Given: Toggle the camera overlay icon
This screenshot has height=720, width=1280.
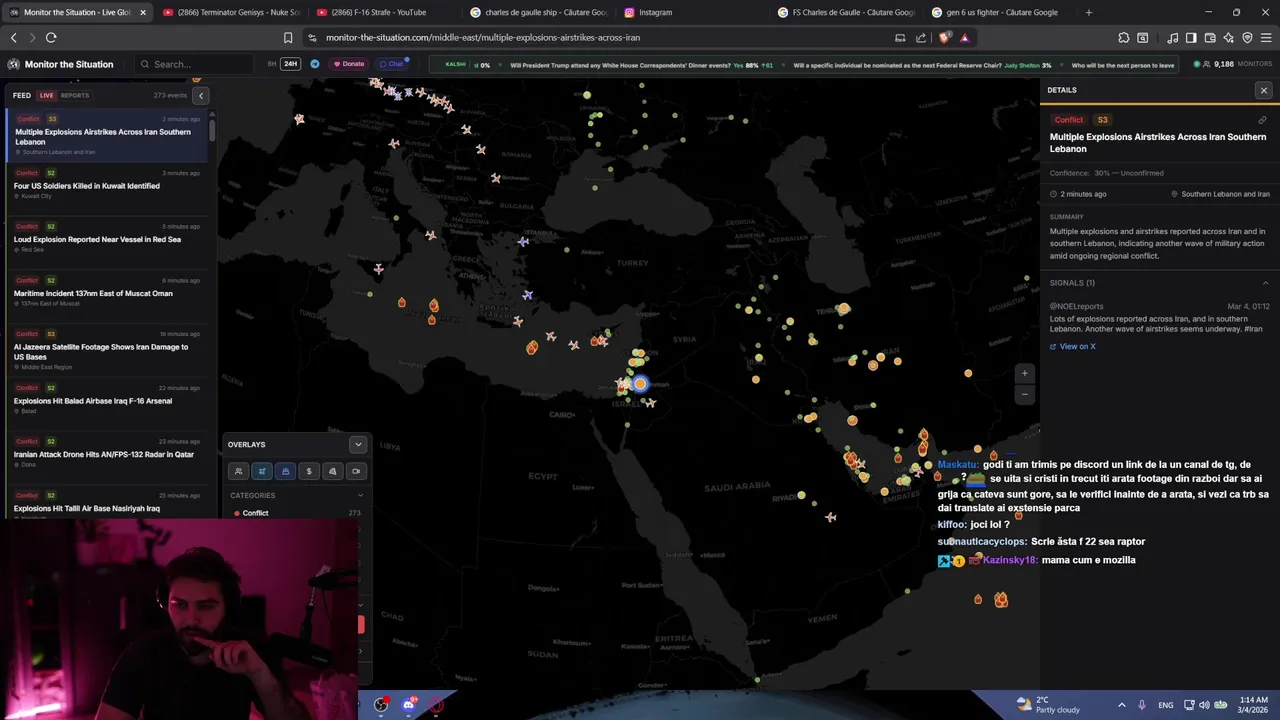Looking at the screenshot, I should point(356,471).
